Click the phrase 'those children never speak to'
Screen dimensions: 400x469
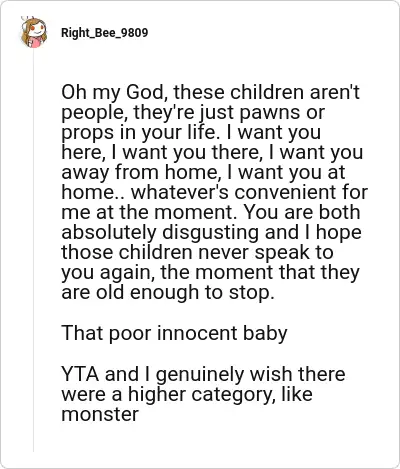click(197, 252)
